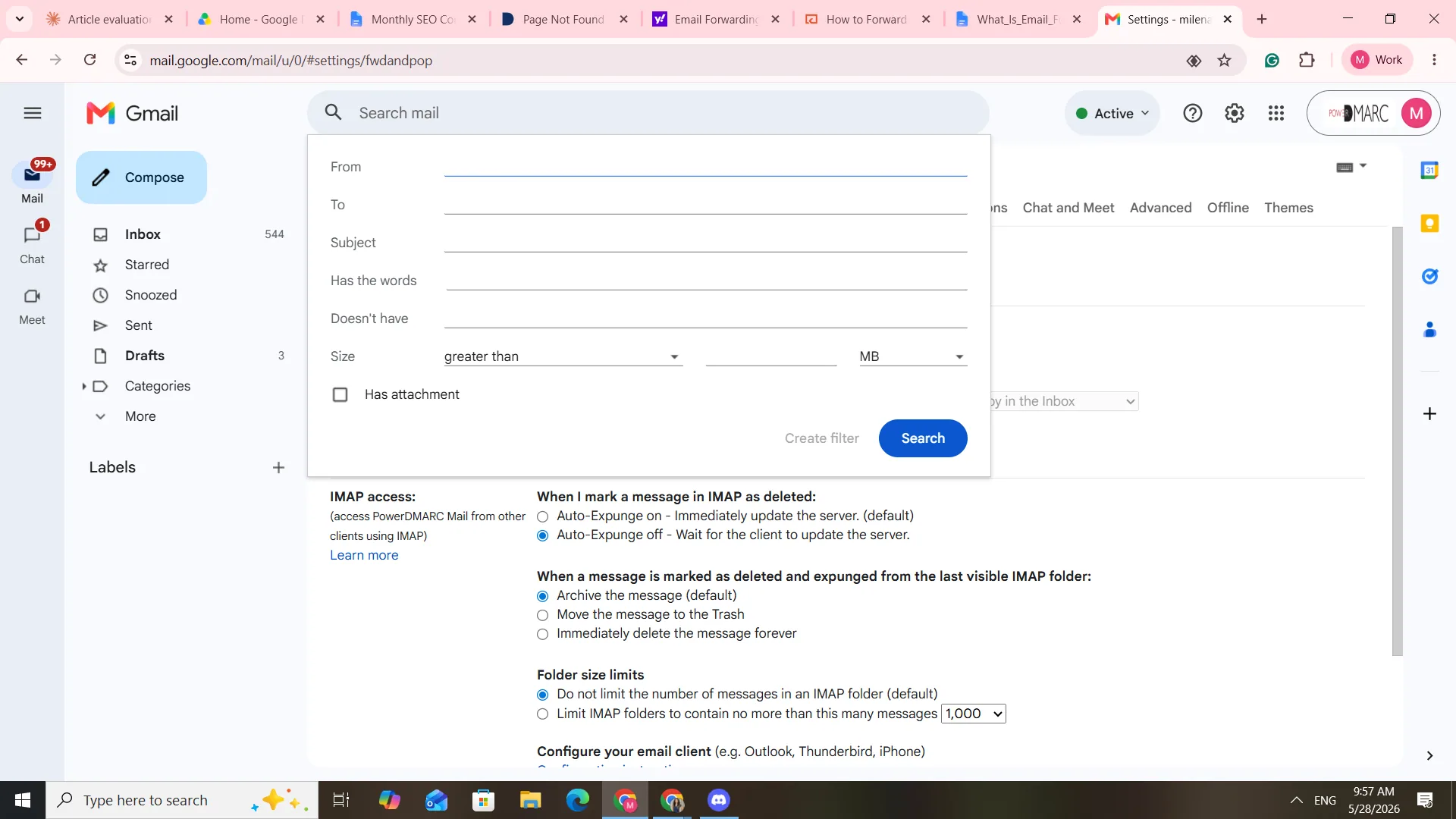
Task: Open Google Keep side panel icon
Action: 1429,224
